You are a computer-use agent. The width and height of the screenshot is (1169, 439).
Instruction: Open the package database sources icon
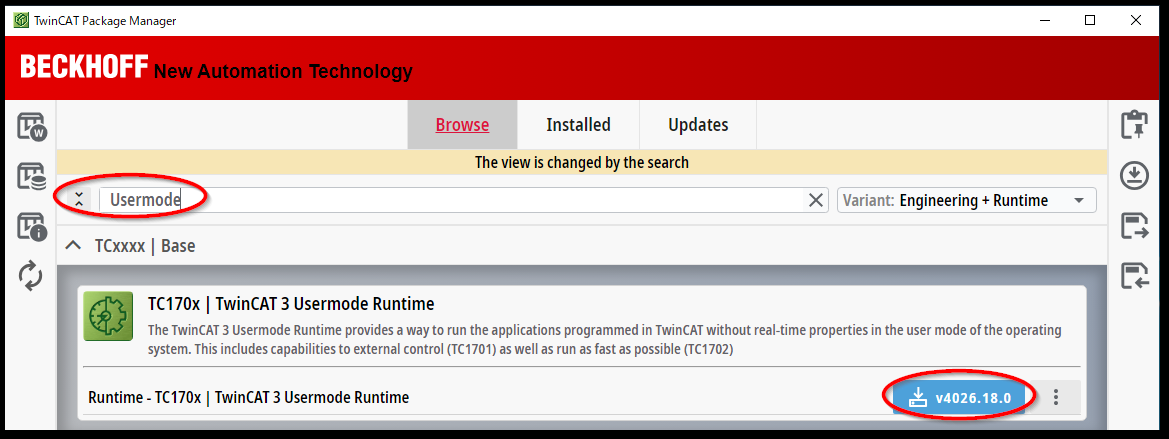point(31,177)
